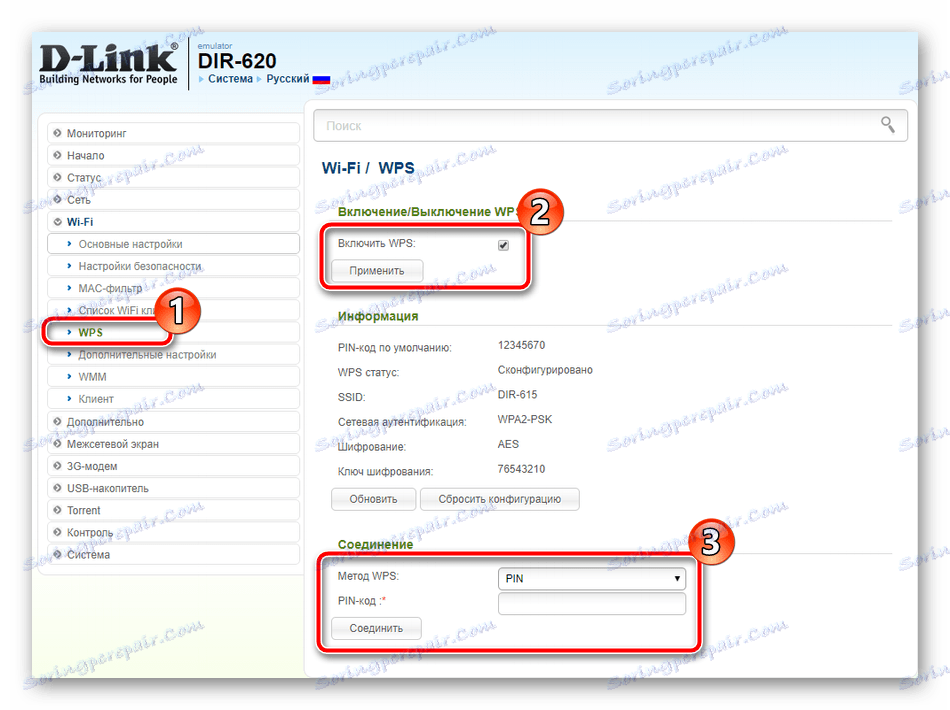Image resolution: width=950 pixels, height=710 pixels.
Task: Expand the 3G-модем section
Action: (x=173, y=466)
